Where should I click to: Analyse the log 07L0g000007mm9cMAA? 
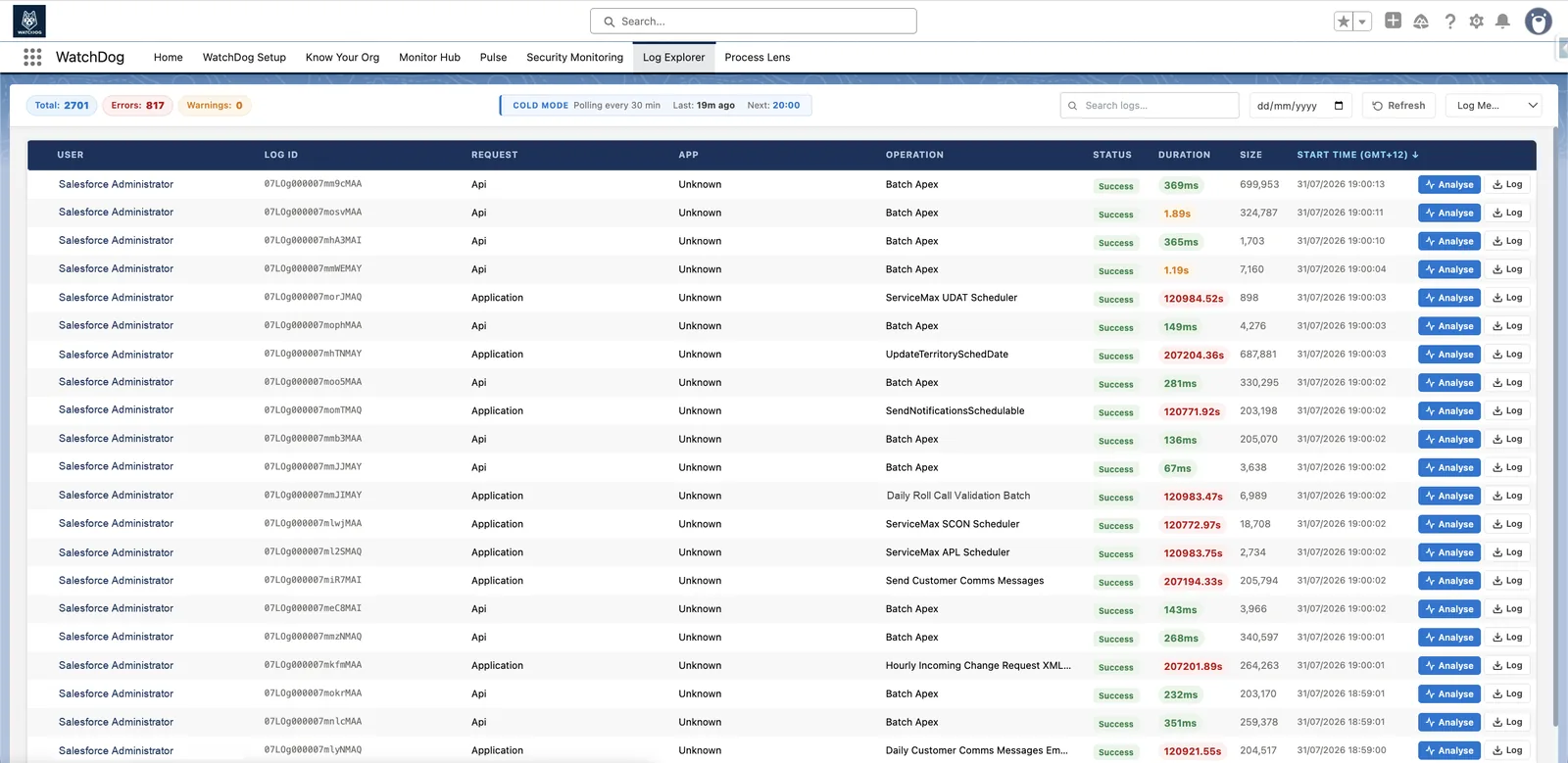(x=1448, y=184)
